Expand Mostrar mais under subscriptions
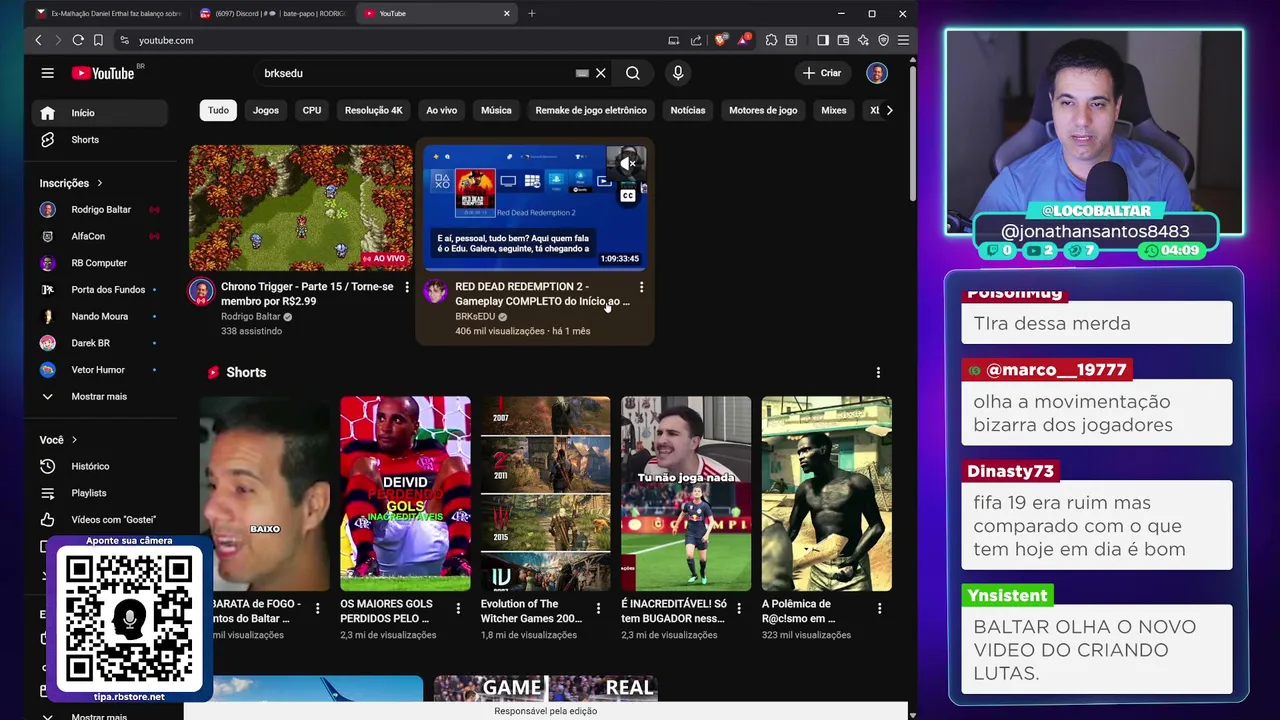Screen dimensions: 1280x720 (100, 396)
